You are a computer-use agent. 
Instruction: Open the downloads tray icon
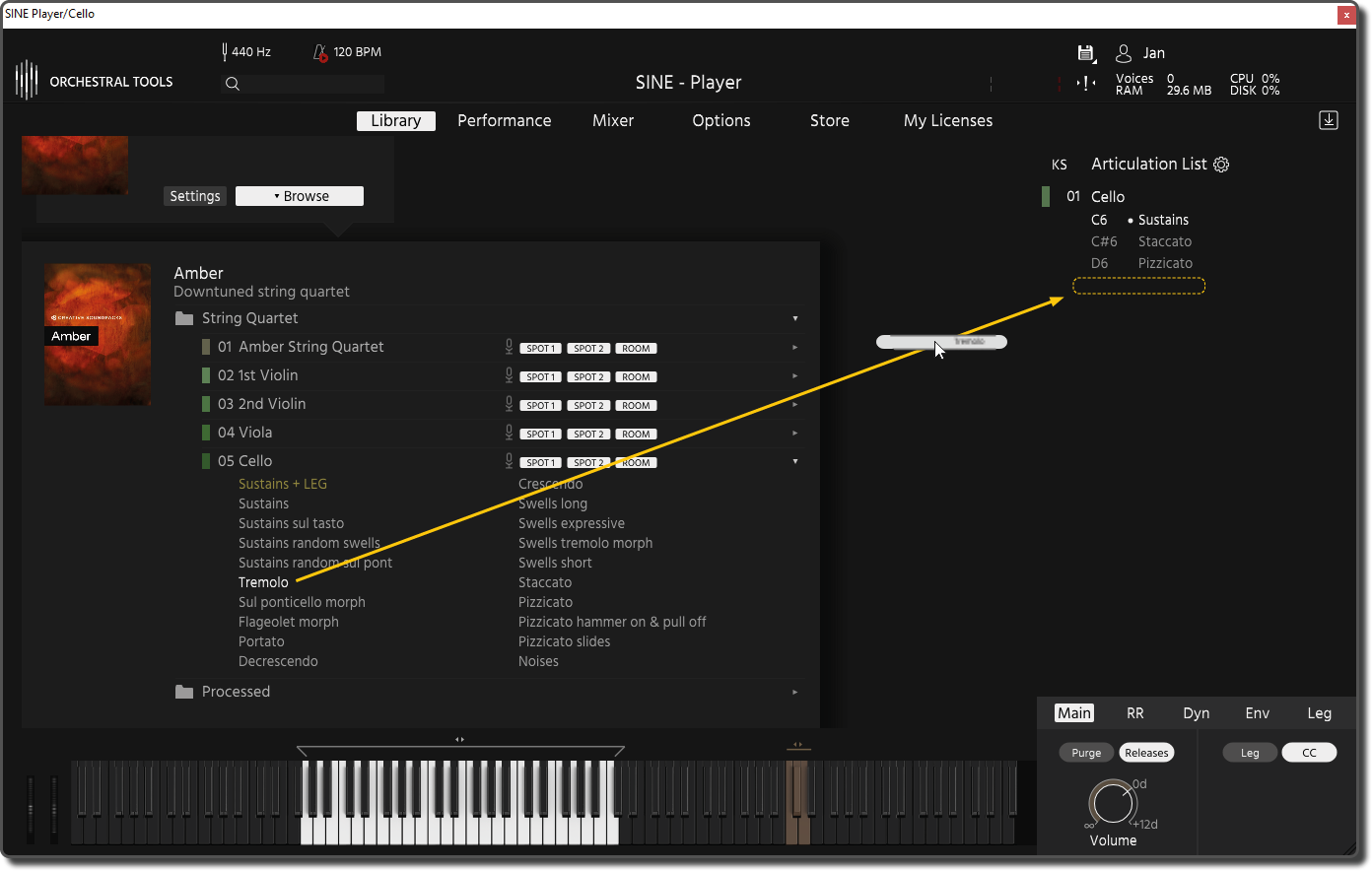[x=1329, y=120]
